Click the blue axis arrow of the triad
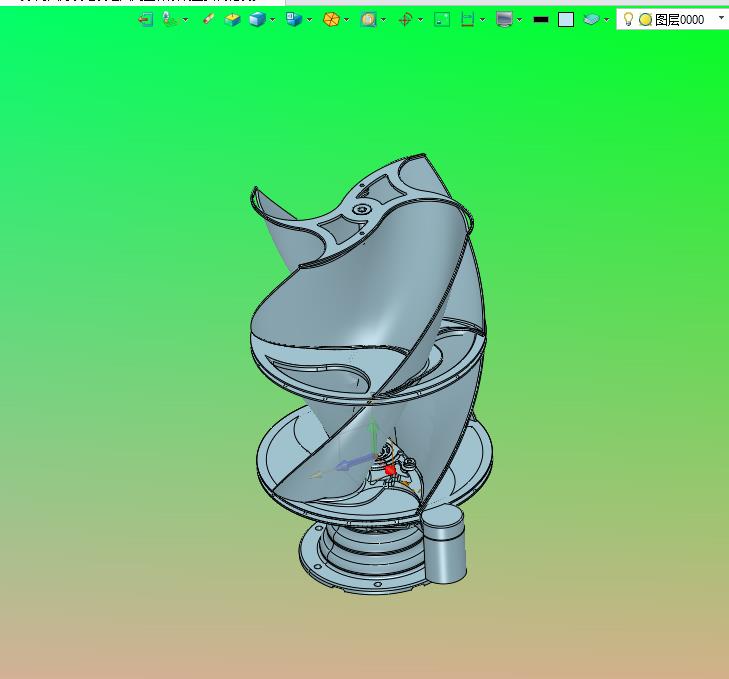The image size is (729, 679). point(355,463)
